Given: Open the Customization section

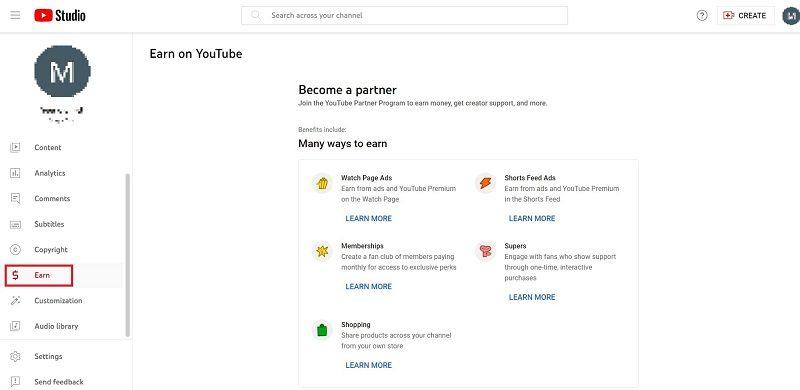Looking at the screenshot, I should pos(58,301).
